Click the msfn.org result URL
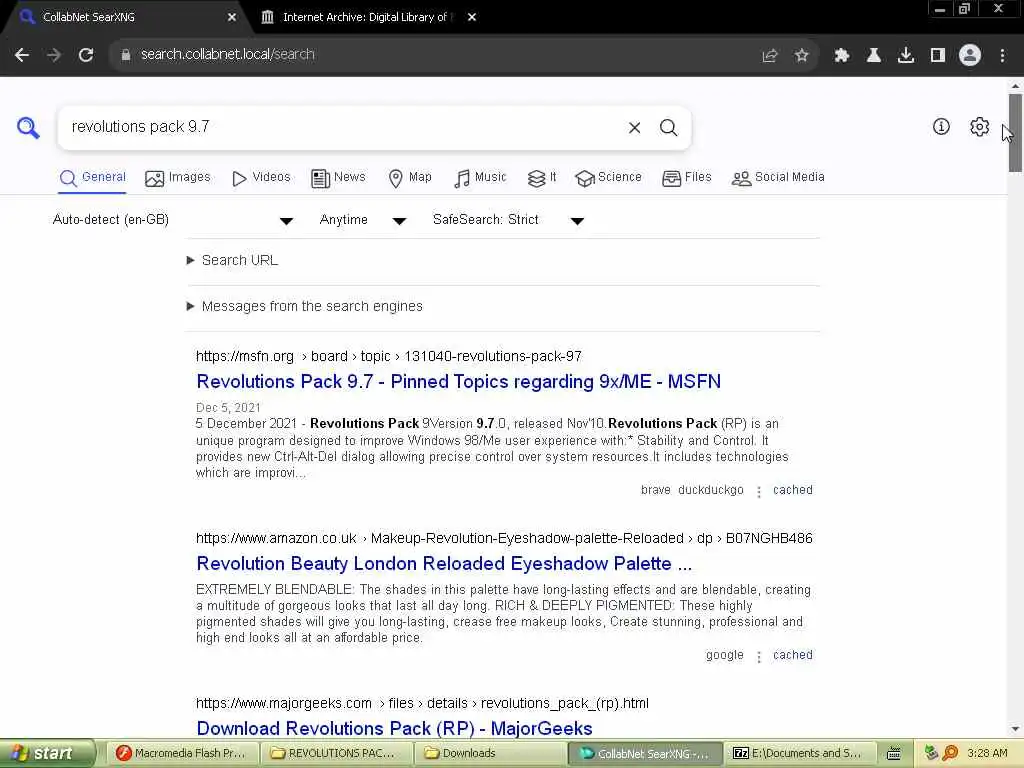1024x768 pixels. pyautogui.click(x=389, y=357)
